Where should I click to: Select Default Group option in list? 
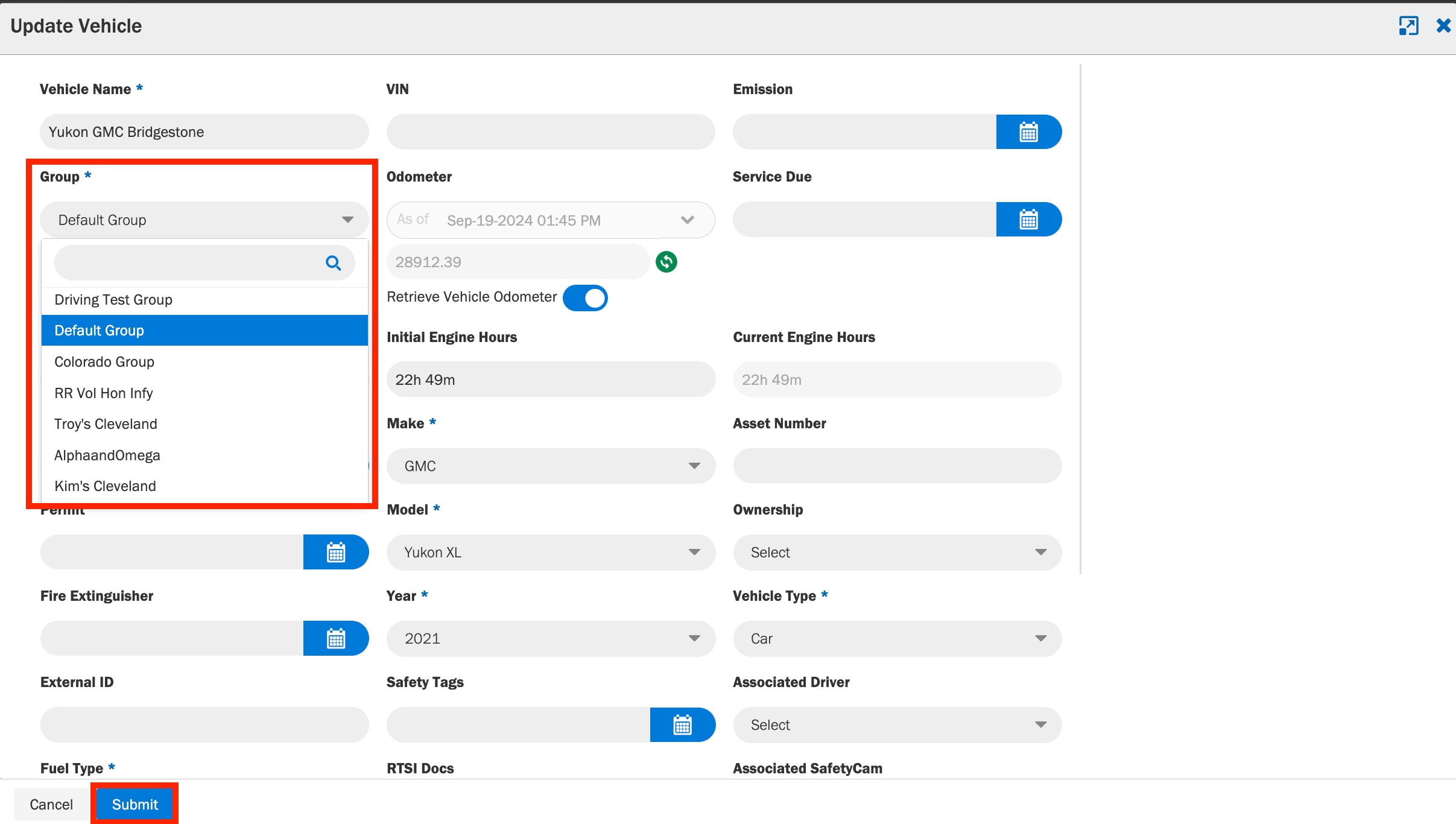coord(204,331)
